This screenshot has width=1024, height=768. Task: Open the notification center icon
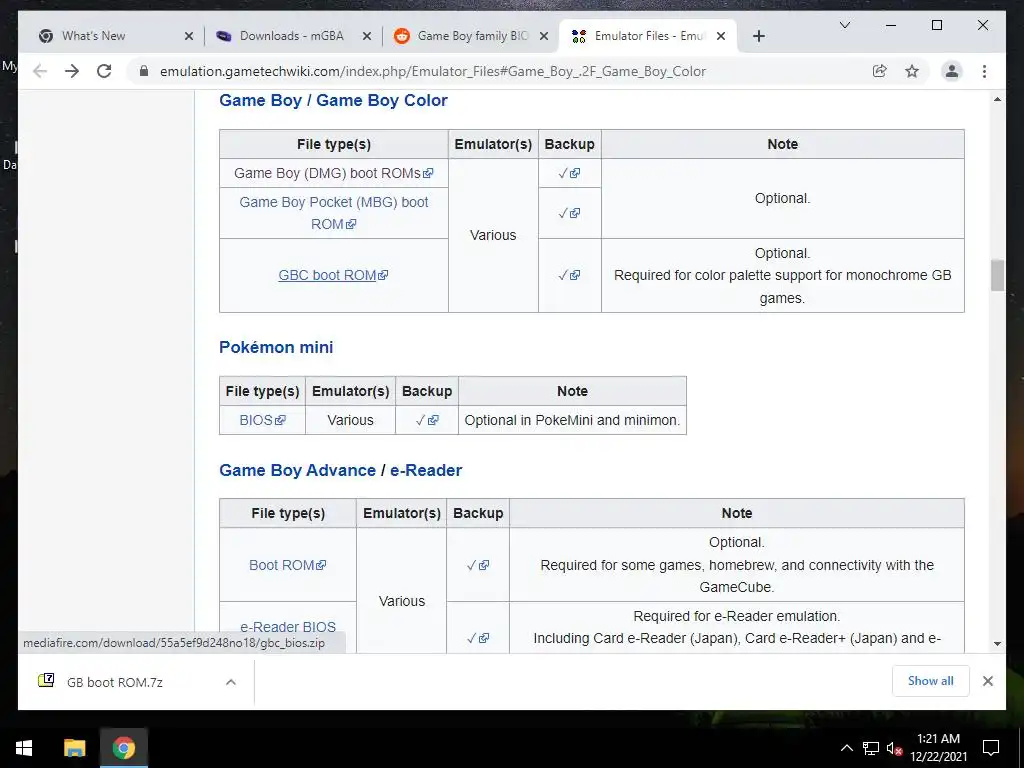991,748
